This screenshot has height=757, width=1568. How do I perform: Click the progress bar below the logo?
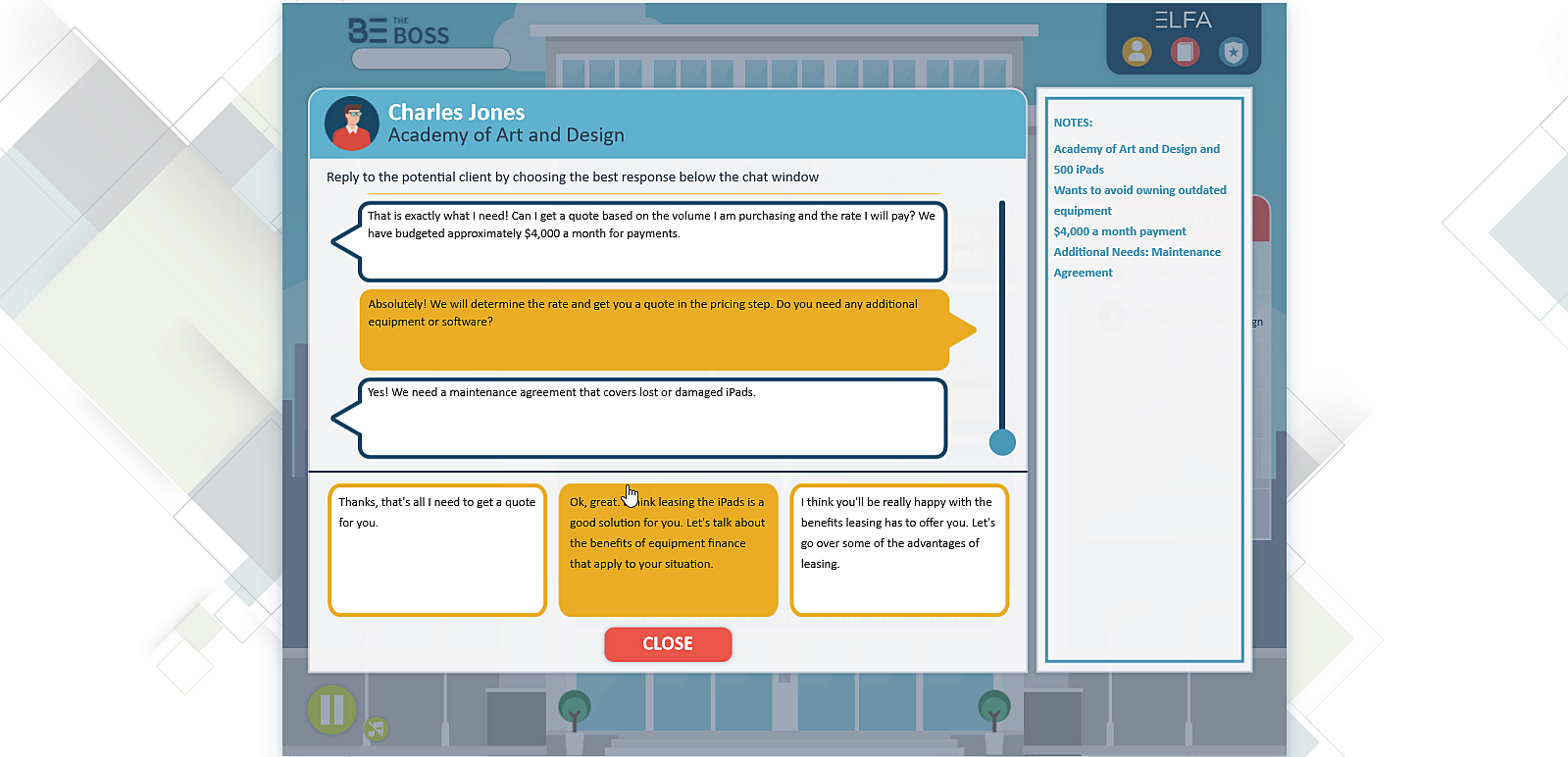(430, 60)
